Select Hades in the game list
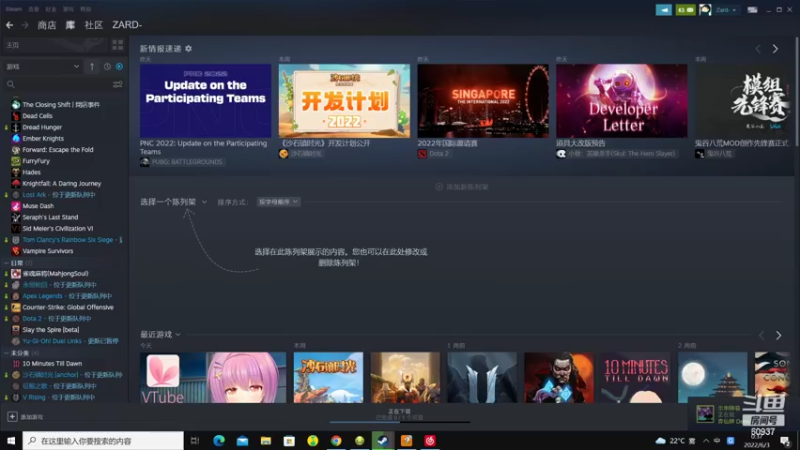 click(x=31, y=172)
